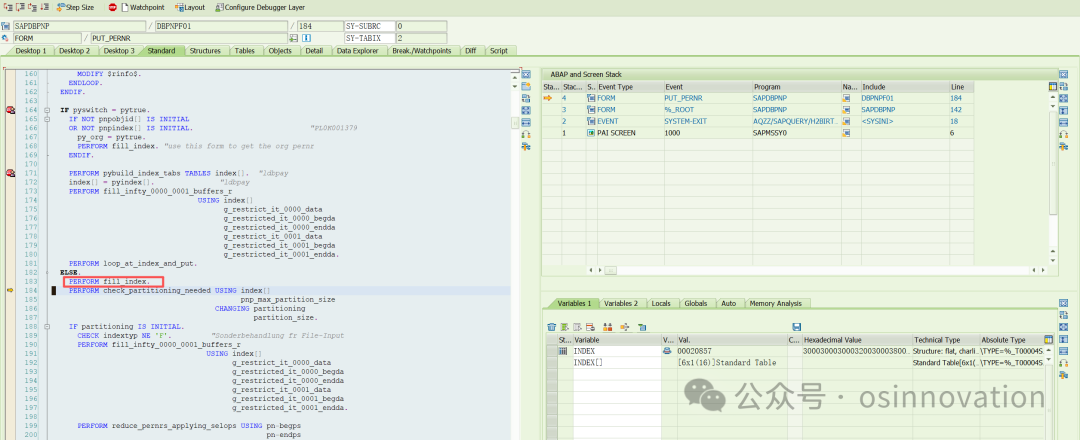Open the Detail tab
The width and height of the screenshot is (1080, 440).
tap(314, 51)
